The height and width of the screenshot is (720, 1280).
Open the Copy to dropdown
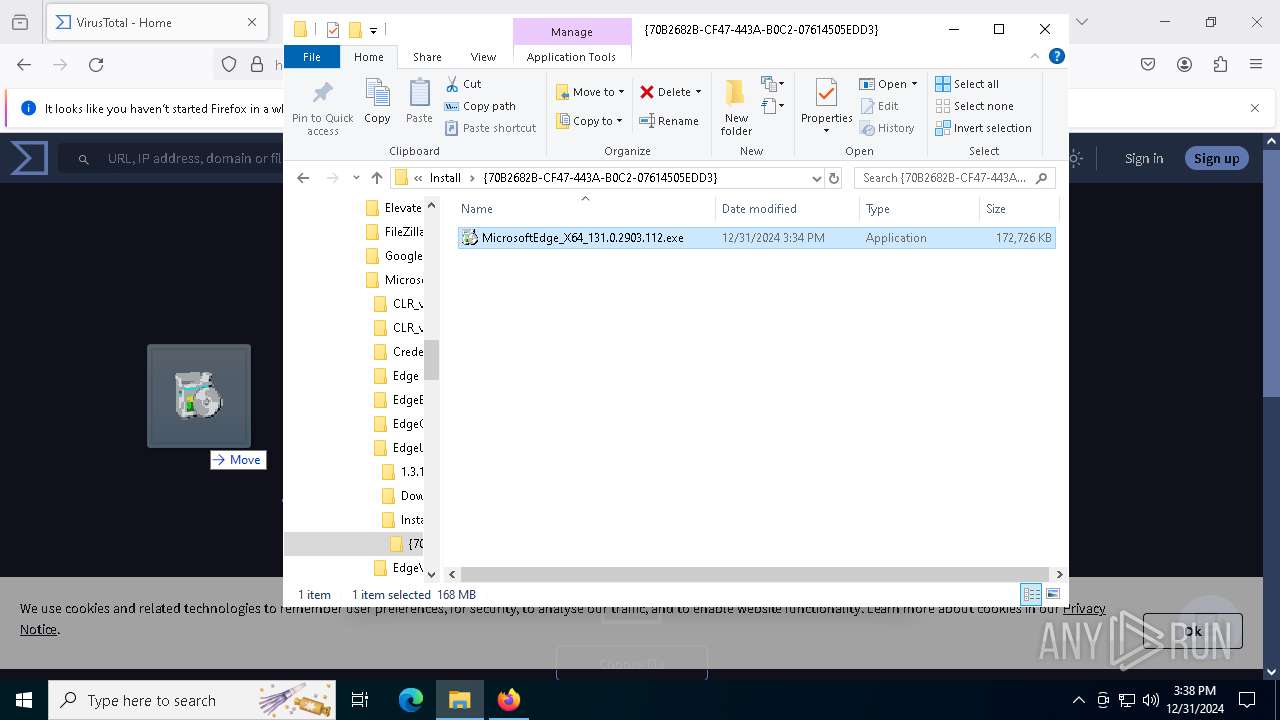(x=589, y=121)
